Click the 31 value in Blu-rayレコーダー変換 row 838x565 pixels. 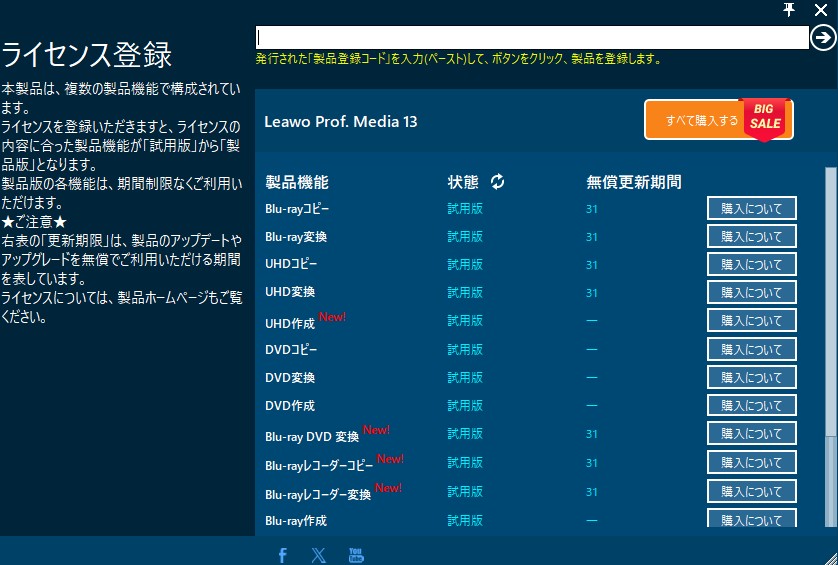pyautogui.click(x=591, y=492)
